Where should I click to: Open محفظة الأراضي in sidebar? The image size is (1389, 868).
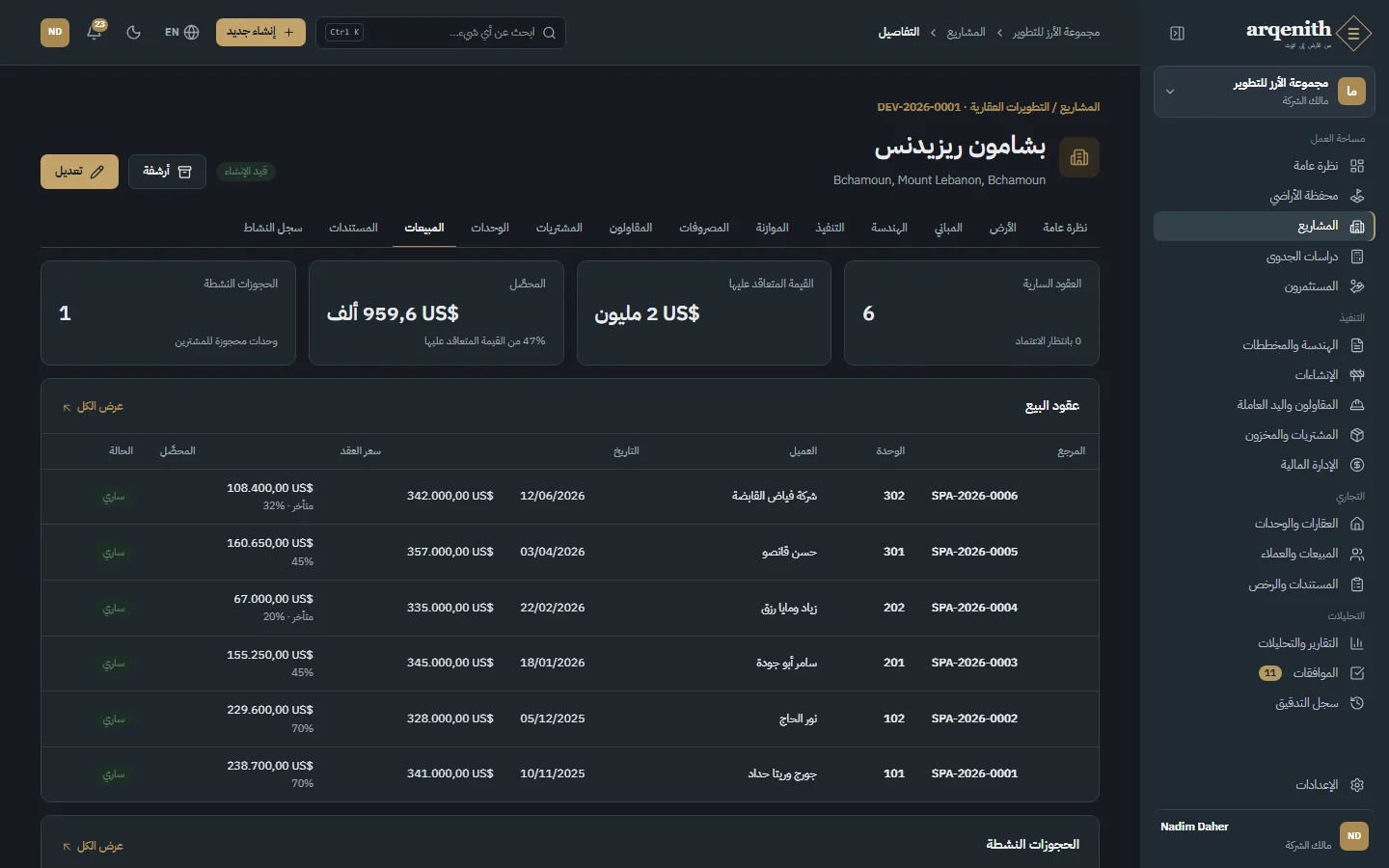tap(1265, 196)
